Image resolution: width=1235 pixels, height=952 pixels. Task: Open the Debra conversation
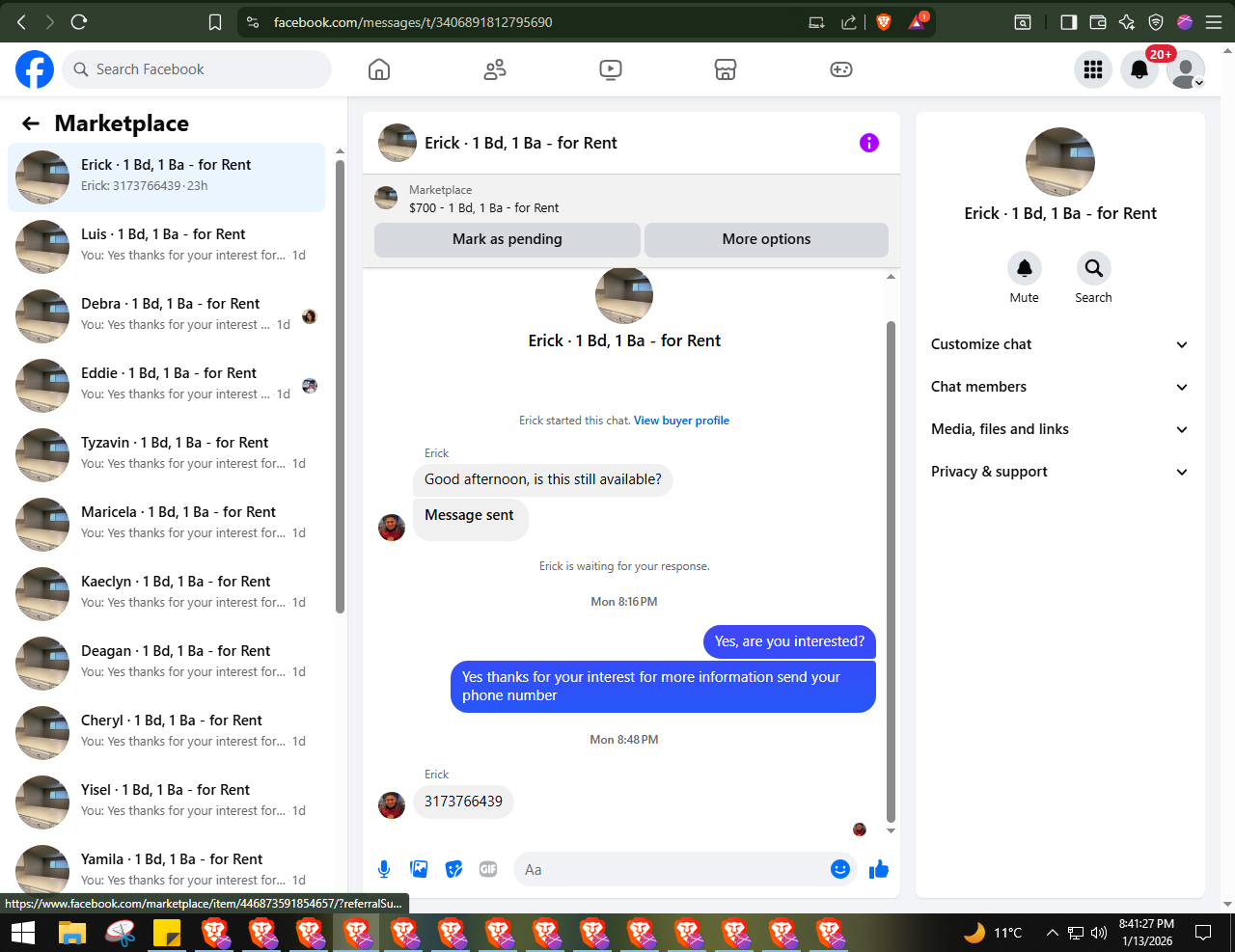(166, 316)
